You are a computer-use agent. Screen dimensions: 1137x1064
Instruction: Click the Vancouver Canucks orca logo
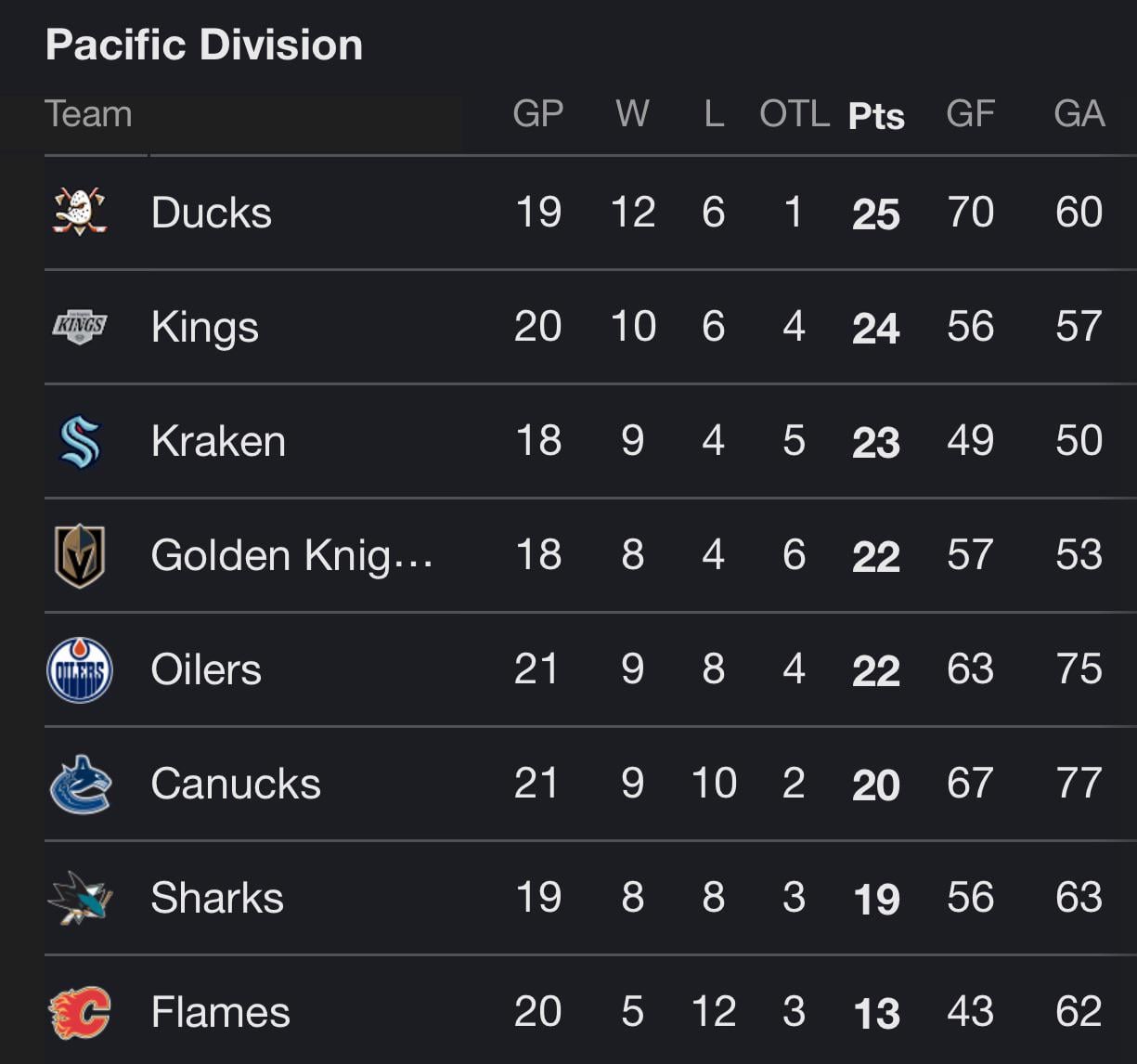[80, 785]
